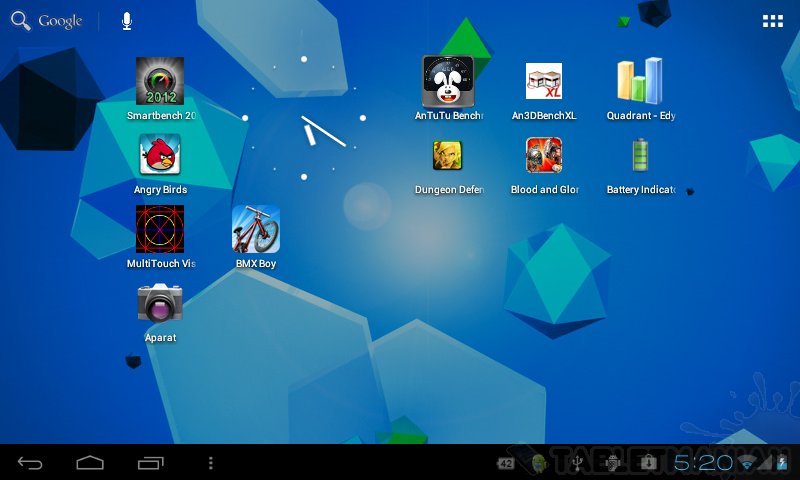Screen dimensions: 800x480
Task: Click the Google search text
Action: [x=60, y=21]
